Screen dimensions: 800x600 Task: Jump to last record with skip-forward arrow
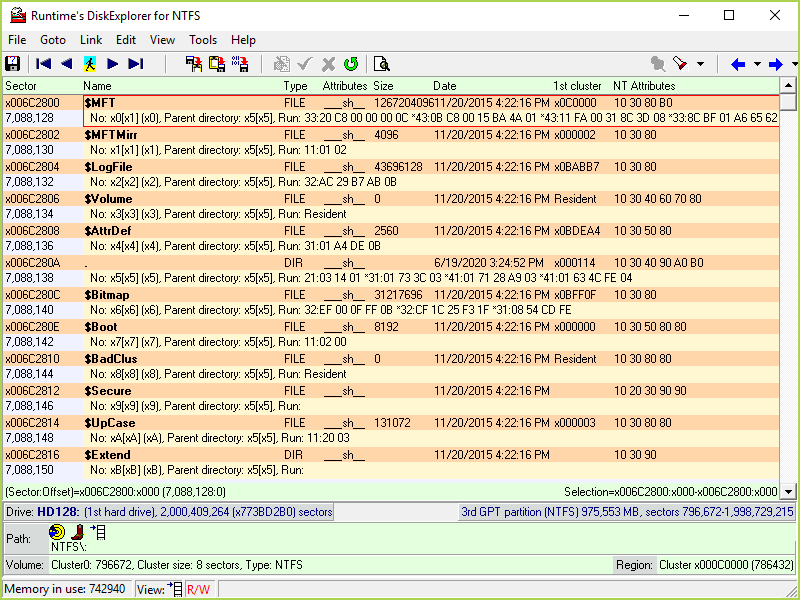click(x=136, y=64)
